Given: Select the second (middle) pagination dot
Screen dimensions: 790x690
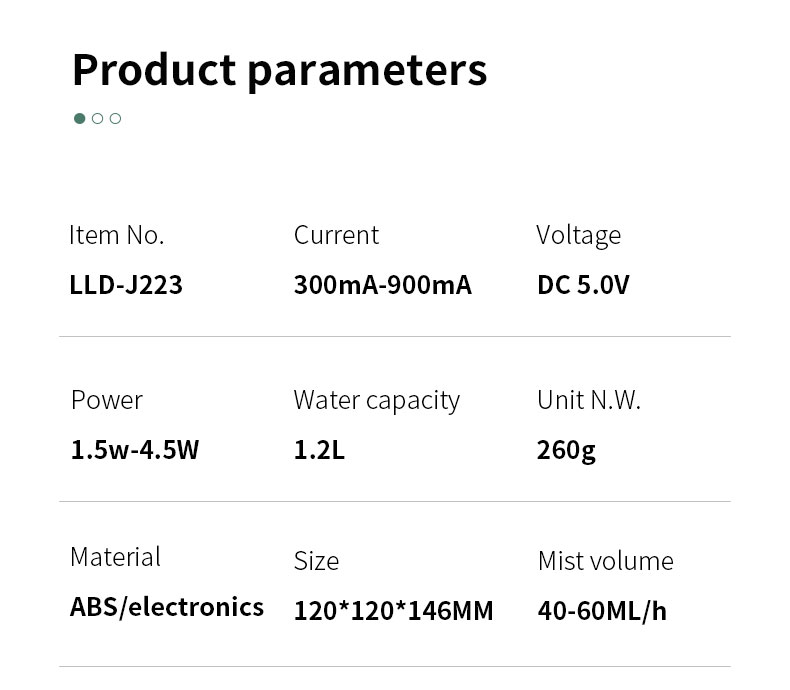Looking at the screenshot, I should pos(97,118).
